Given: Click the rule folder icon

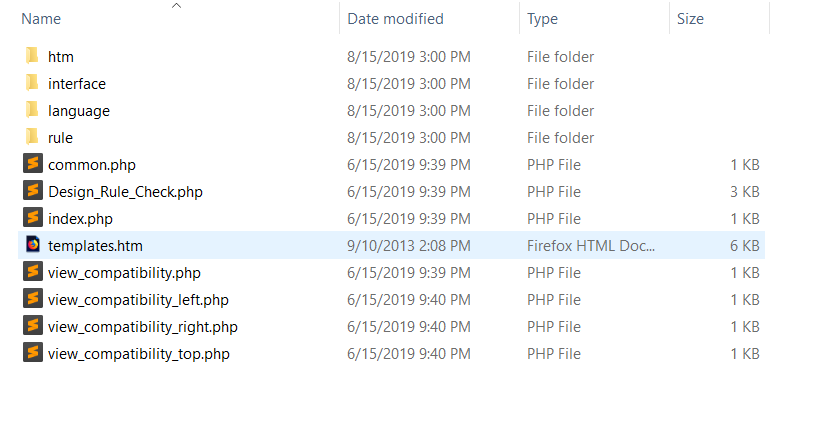Looking at the screenshot, I should pyautogui.click(x=32, y=137).
